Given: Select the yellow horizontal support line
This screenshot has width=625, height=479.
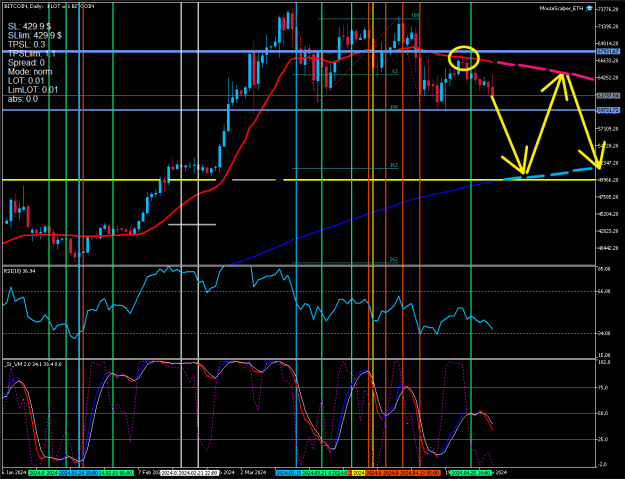Looking at the screenshot, I should click(299, 180).
